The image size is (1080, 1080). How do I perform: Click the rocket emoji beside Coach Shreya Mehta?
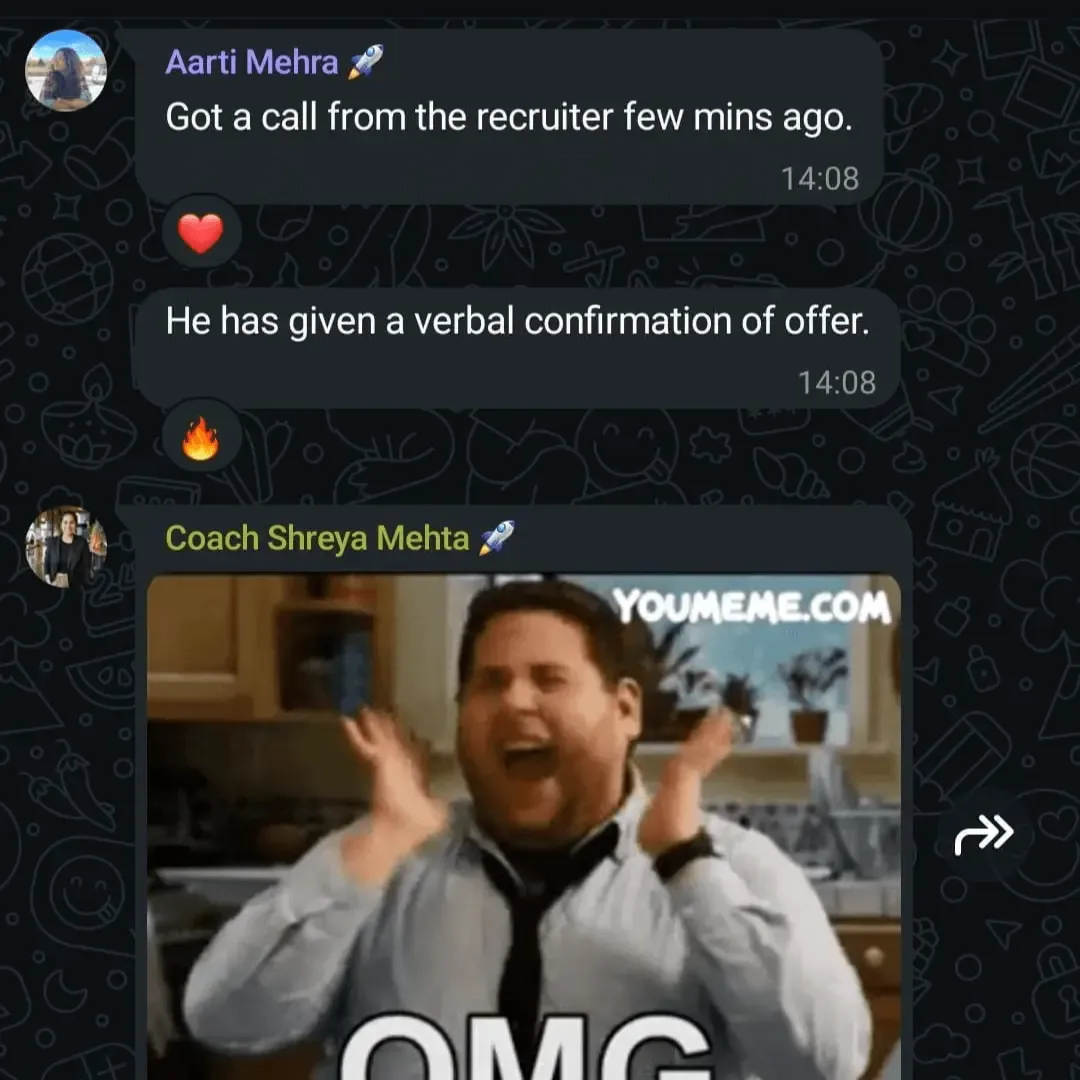496,538
